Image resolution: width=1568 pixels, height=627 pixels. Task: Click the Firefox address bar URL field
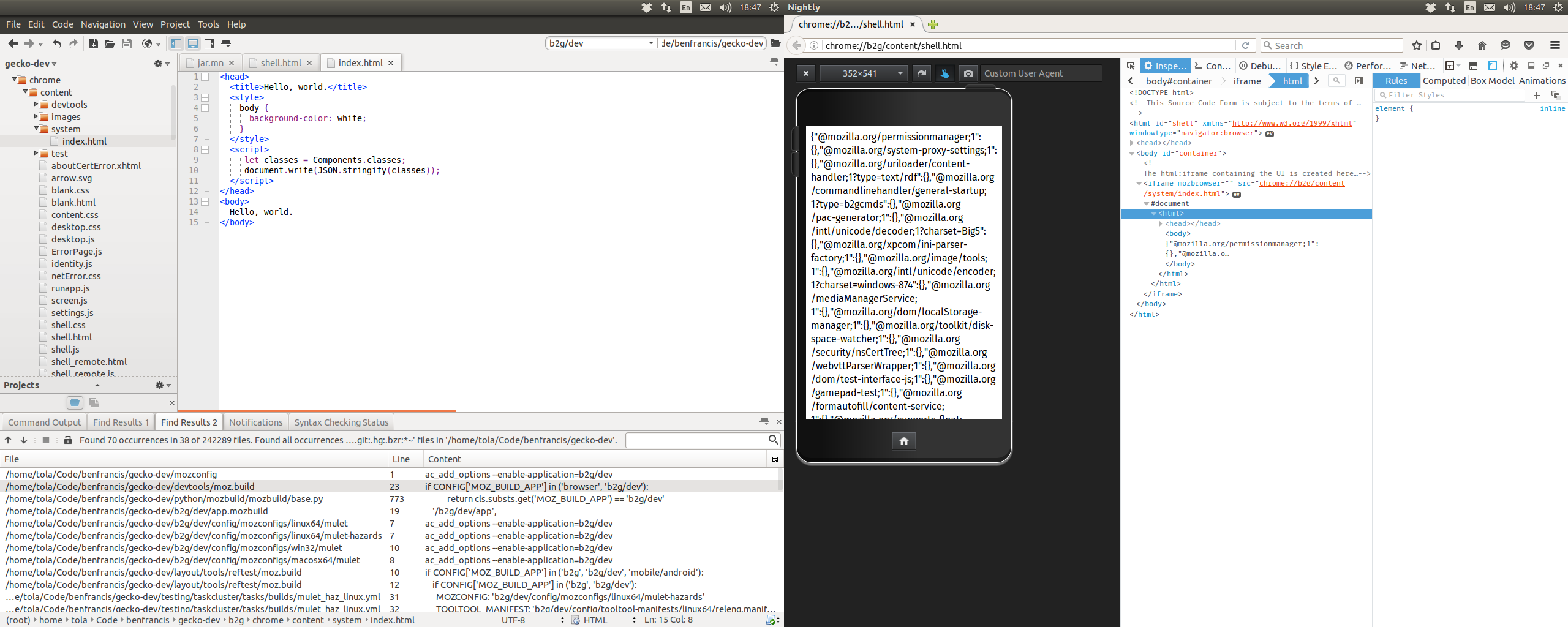coord(1029,45)
